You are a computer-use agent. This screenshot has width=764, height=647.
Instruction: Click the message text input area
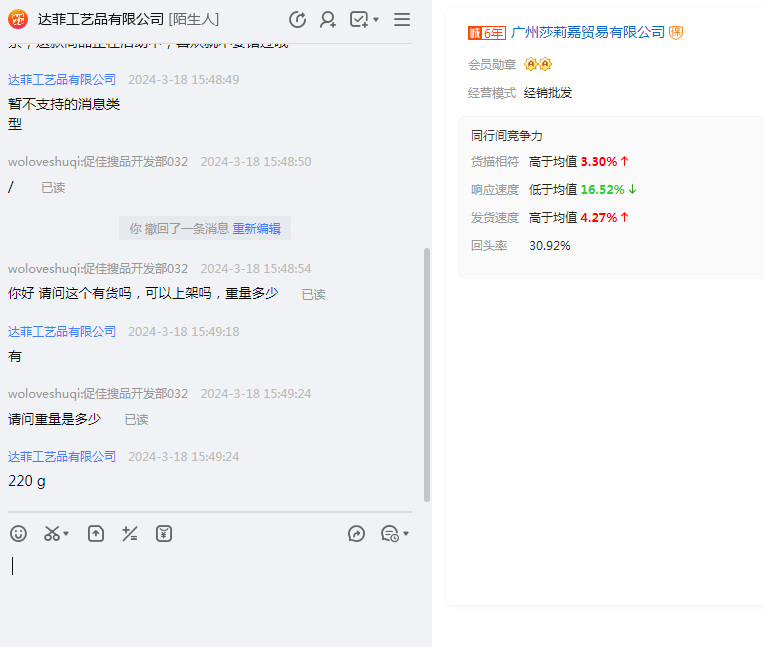[x=210, y=590]
